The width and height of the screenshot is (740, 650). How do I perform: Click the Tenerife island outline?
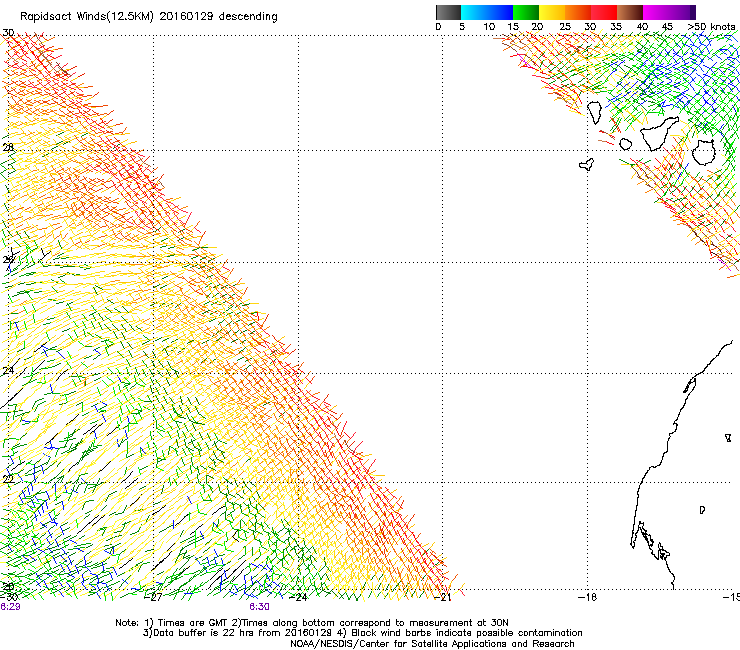tap(659, 134)
